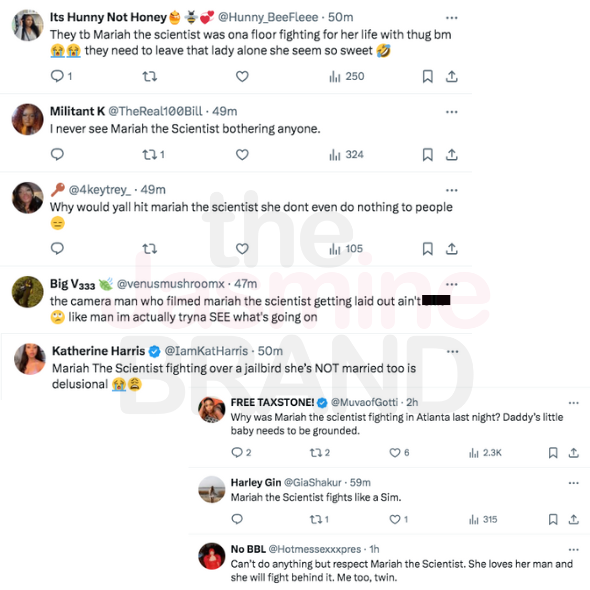
Task: Like the @4keytrey_ tweet
Action: [242, 249]
